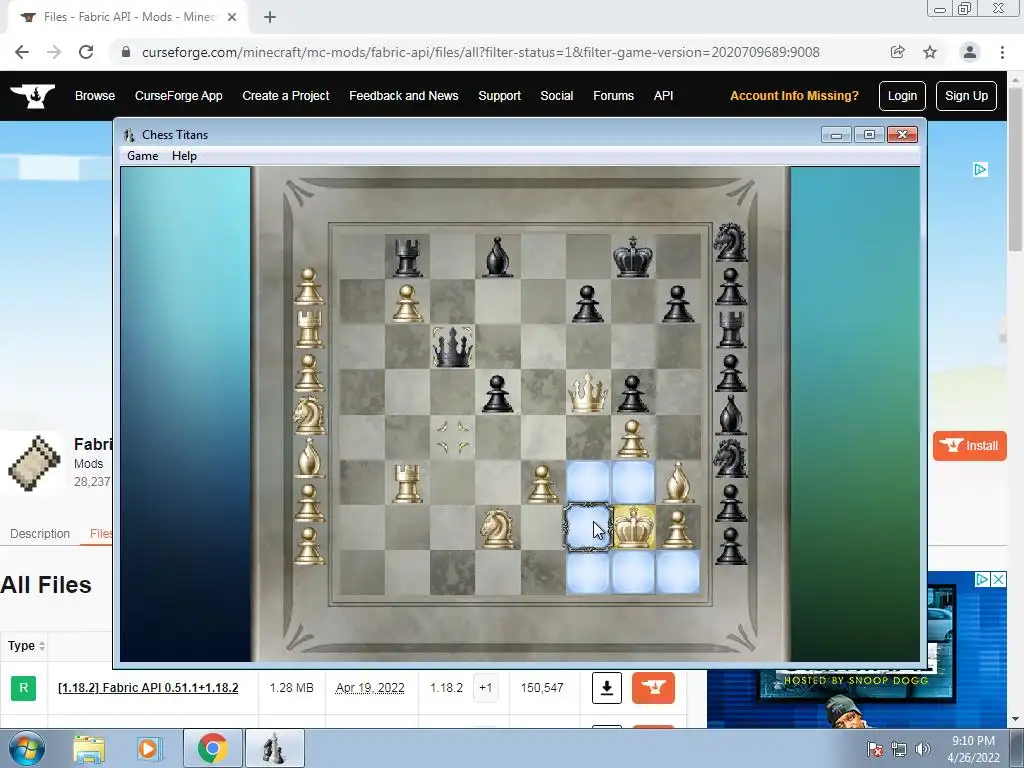
Task: Select the white bishop beside the king
Action: (x=678, y=482)
